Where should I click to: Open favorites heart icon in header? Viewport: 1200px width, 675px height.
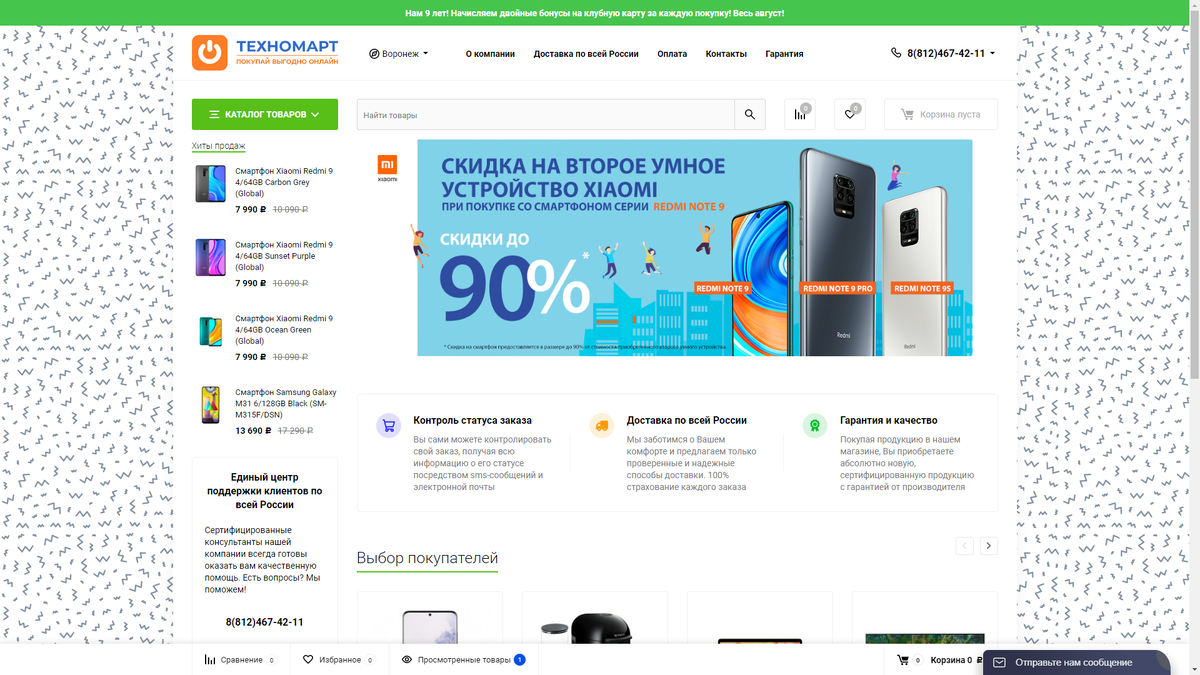click(x=849, y=115)
